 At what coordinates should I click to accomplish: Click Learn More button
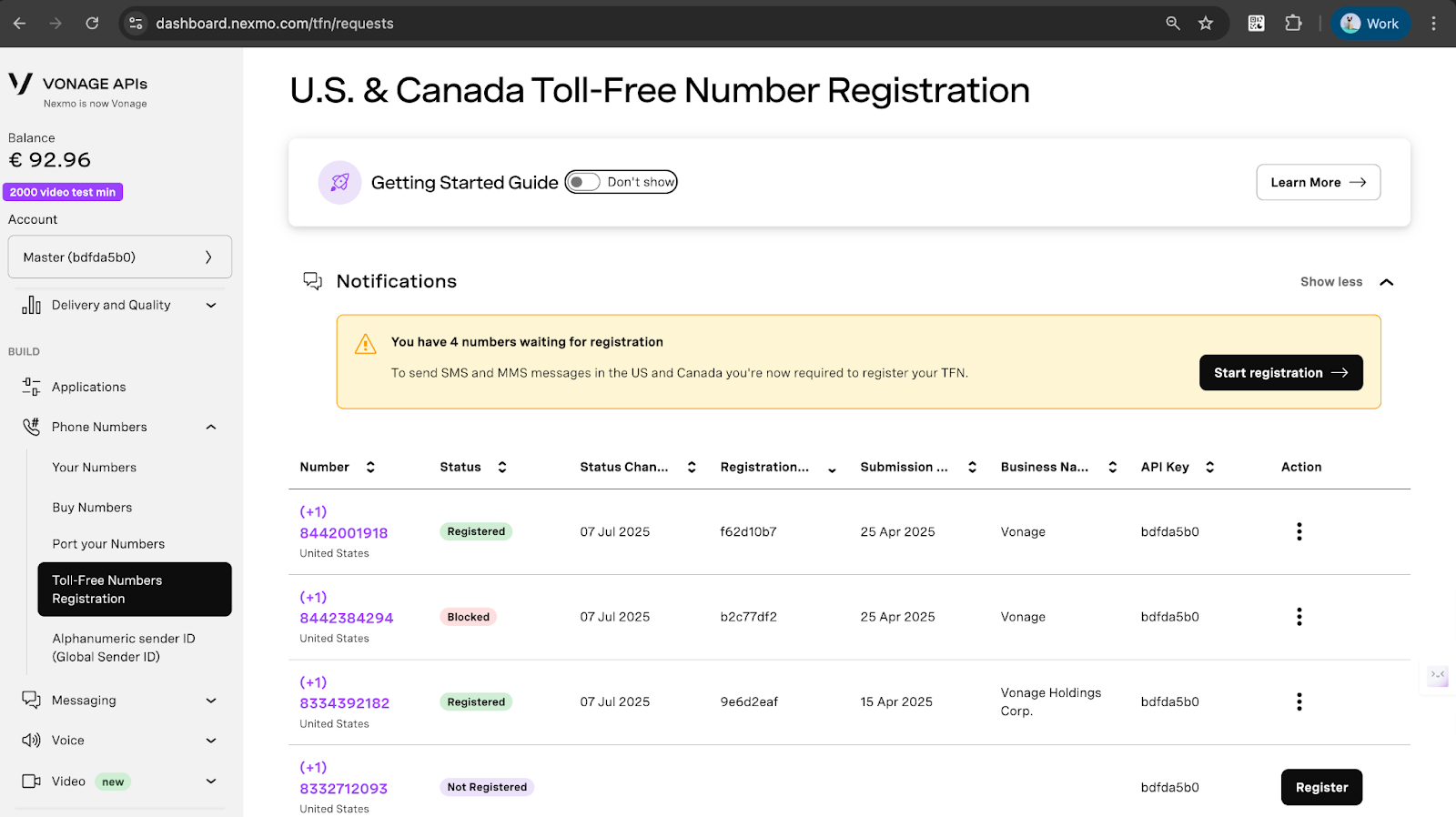(x=1318, y=182)
